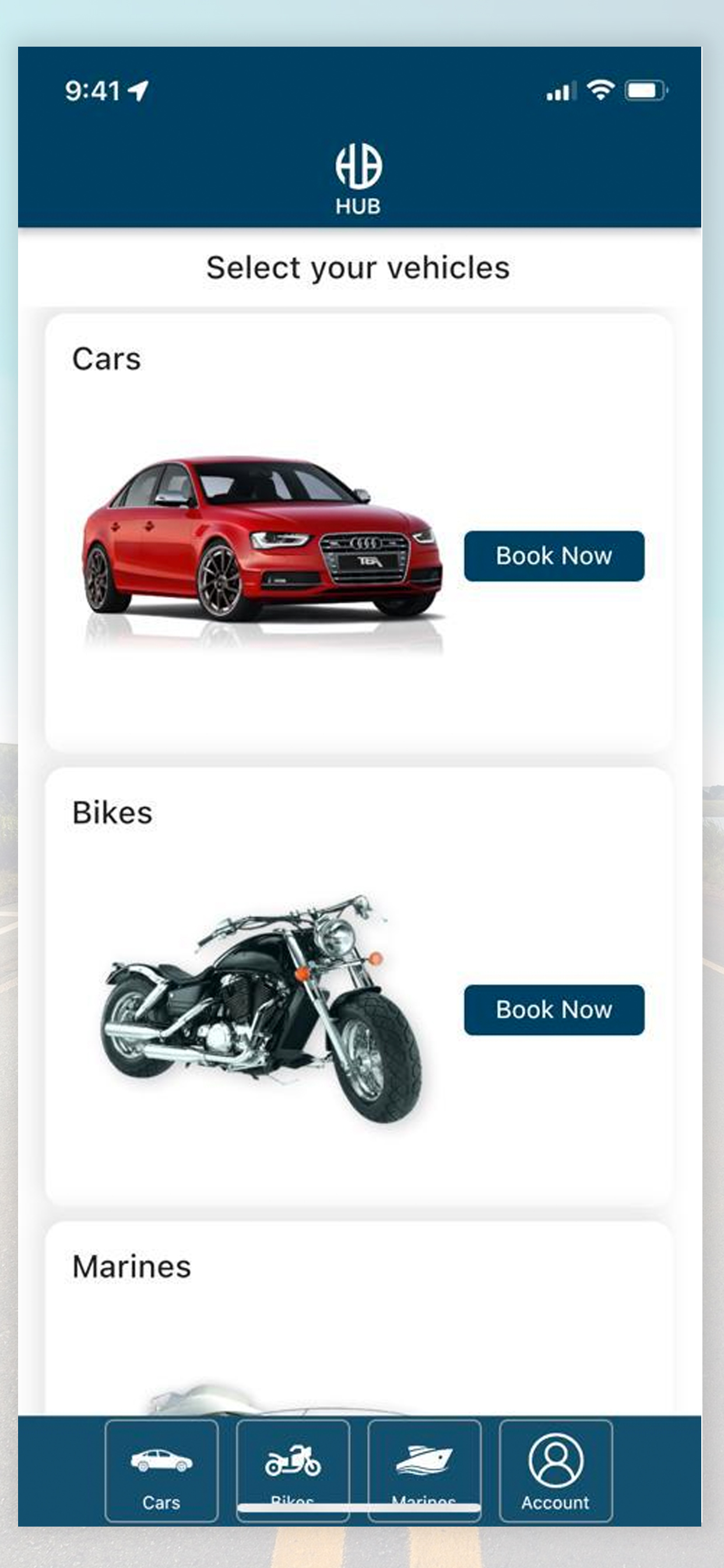The width and height of the screenshot is (724, 1568).
Task: Open the Cars tab car icon
Action: coord(161,1461)
